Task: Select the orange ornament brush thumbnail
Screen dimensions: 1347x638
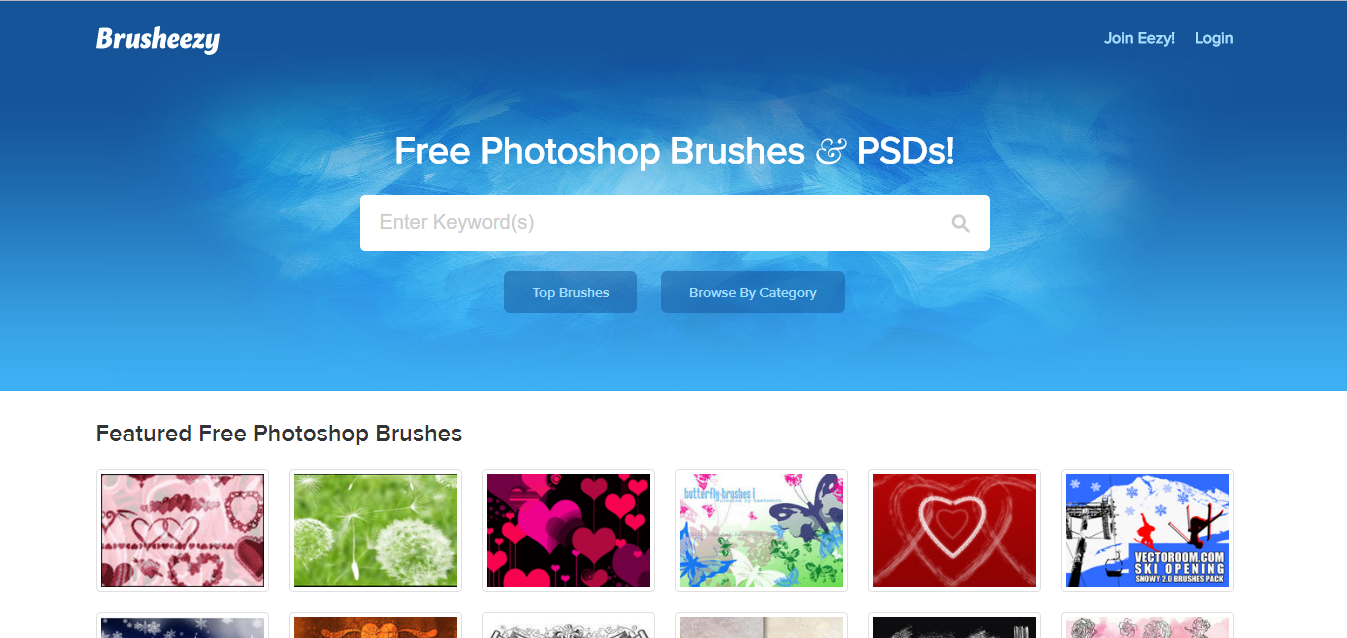Action: point(375,625)
